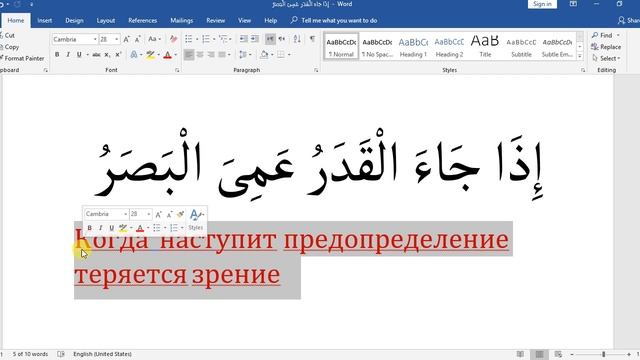Screen dimensions: 640x360
Task: Apply borders to the paragraph
Action: coord(281,54)
